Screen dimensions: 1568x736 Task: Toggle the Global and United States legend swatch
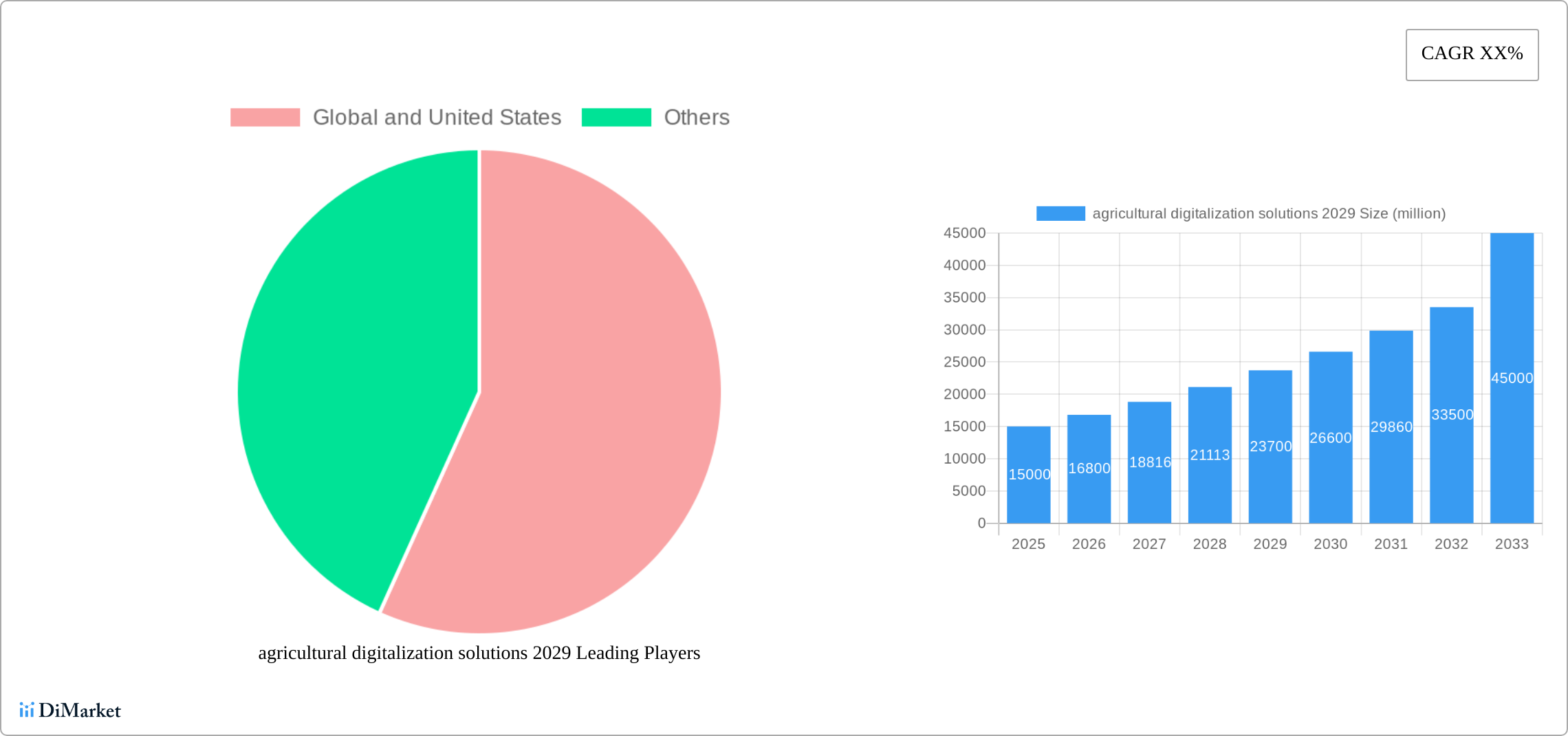point(265,118)
